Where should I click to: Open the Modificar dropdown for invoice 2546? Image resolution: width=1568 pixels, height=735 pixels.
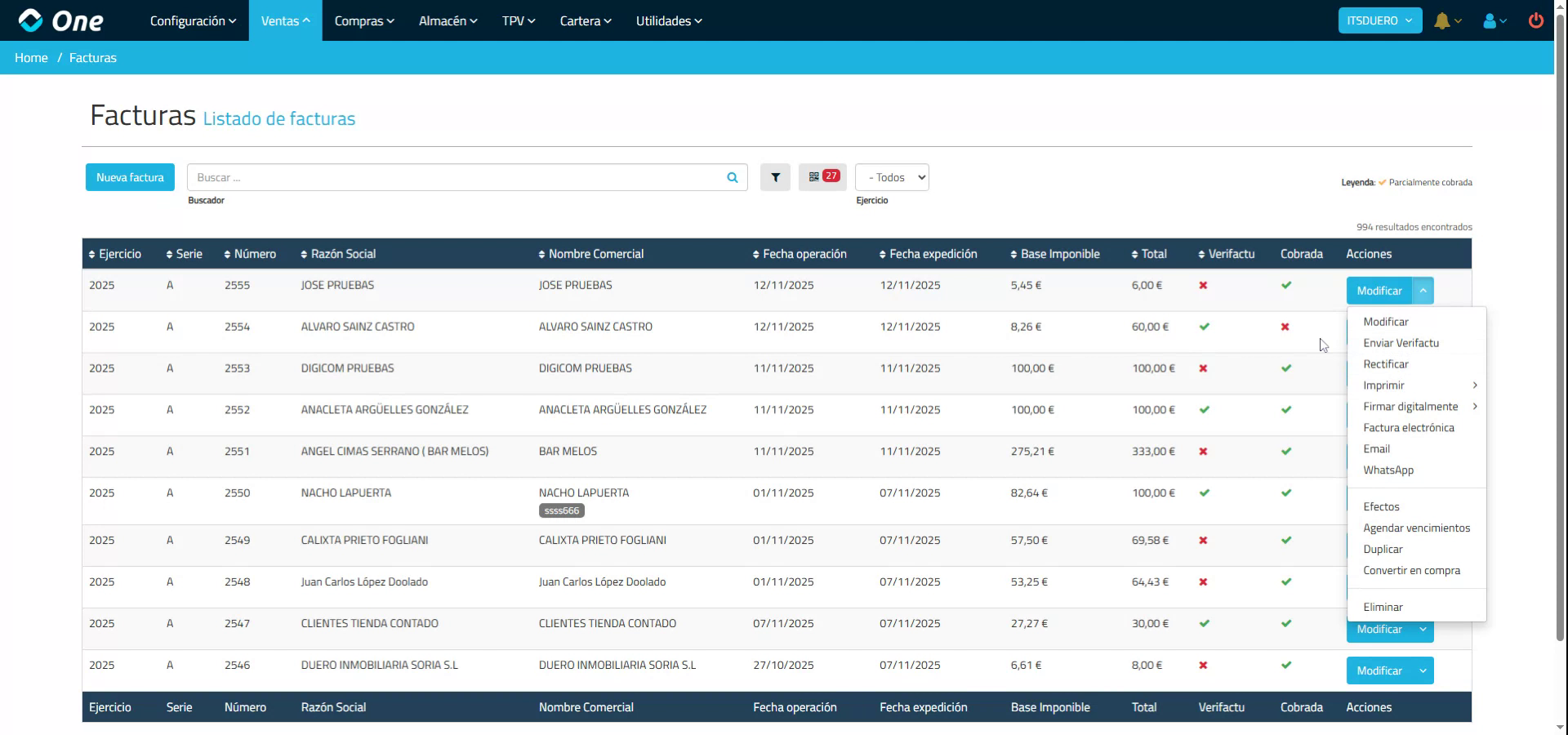click(1422, 670)
